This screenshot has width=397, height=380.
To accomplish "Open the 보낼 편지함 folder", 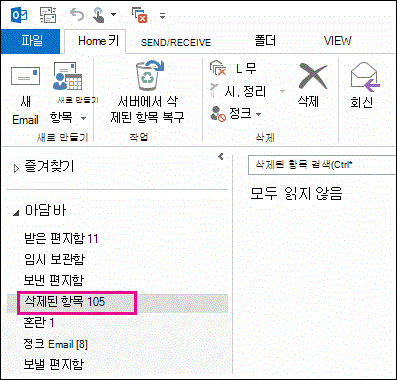I will (x=54, y=365).
